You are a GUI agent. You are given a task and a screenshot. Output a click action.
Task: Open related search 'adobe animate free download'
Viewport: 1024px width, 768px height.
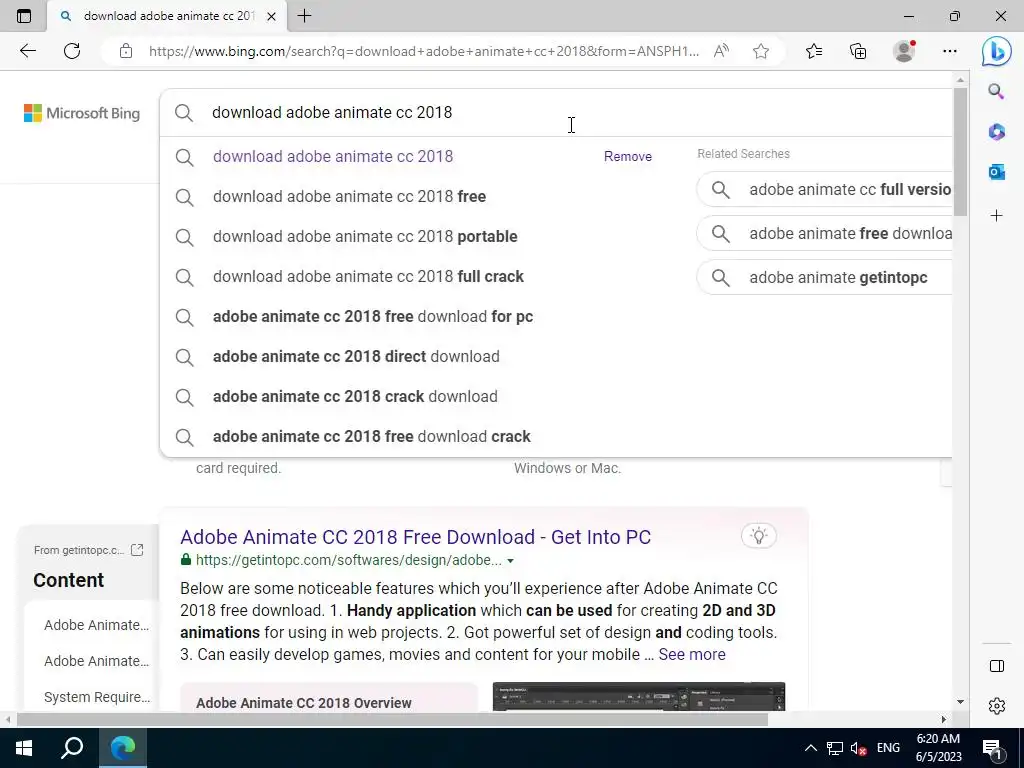(824, 233)
